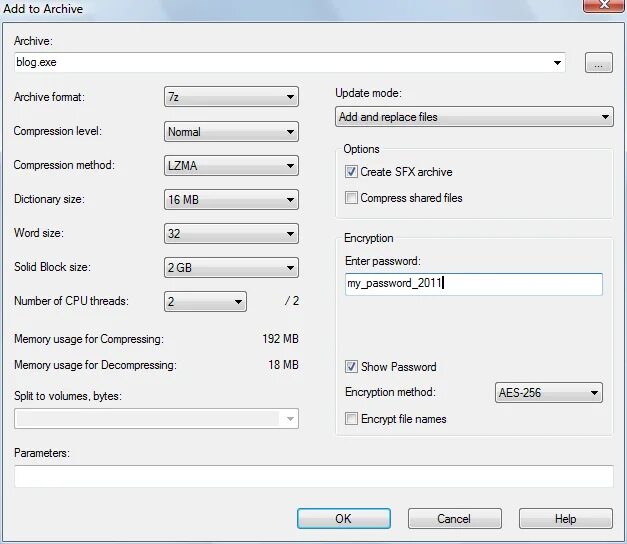Click the 18 MB decompressing memory value

coord(284,365)
